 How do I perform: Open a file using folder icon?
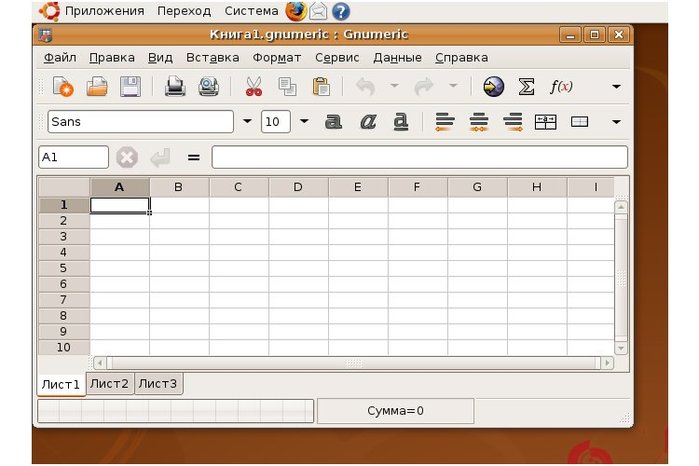tap(97, 87)
